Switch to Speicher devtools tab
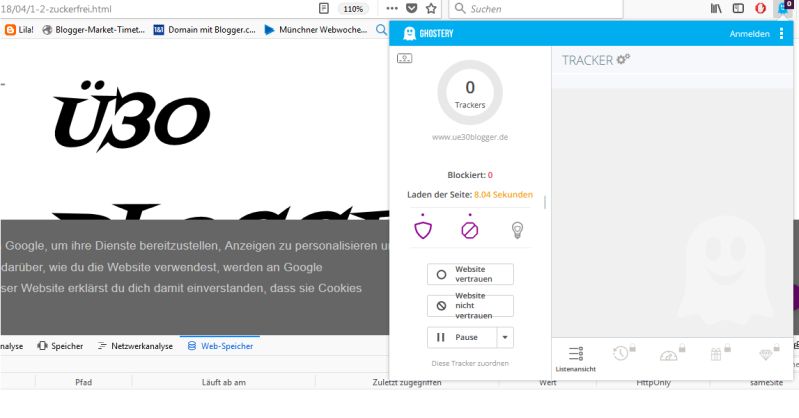 click(x=60, y=346)
